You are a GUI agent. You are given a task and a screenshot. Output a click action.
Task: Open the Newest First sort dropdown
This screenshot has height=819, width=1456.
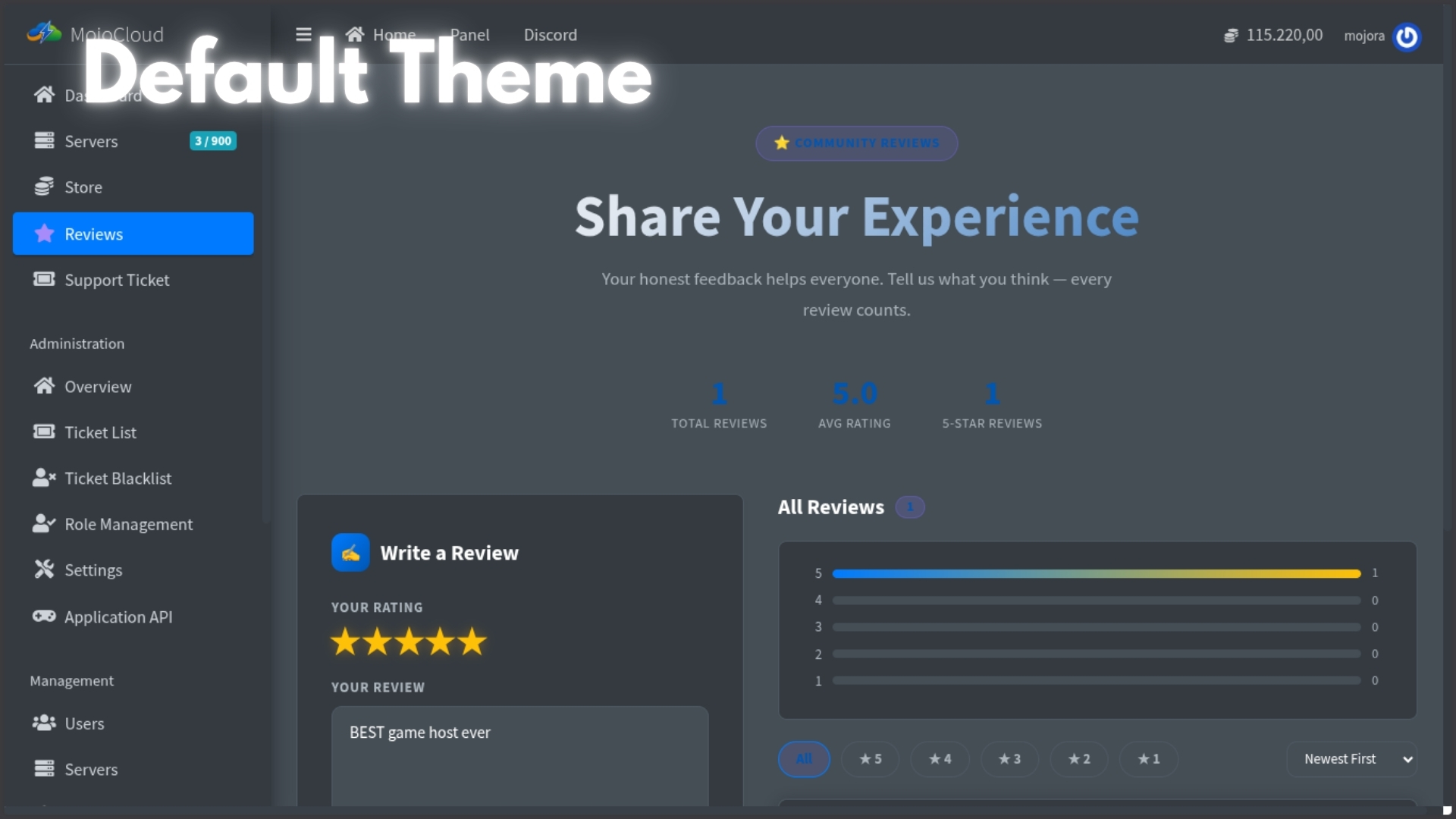pyautogui.click(x=1351, y=759)
